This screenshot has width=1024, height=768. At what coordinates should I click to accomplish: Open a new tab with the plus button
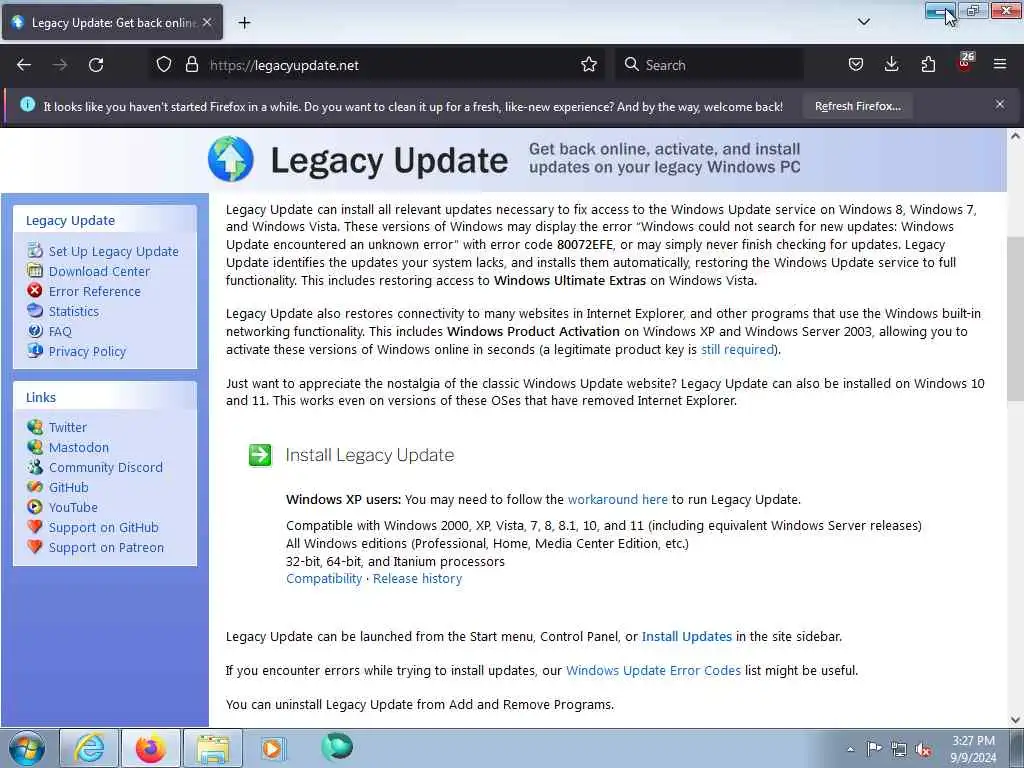244,23
